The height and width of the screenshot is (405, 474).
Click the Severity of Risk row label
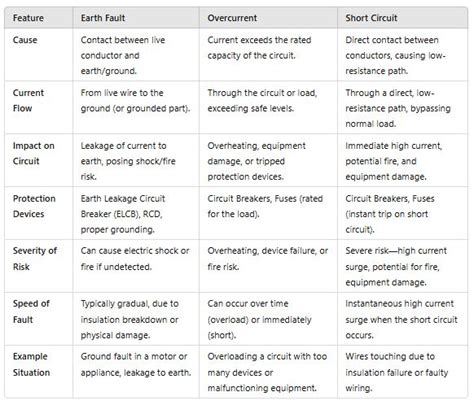tap(35, 259)
